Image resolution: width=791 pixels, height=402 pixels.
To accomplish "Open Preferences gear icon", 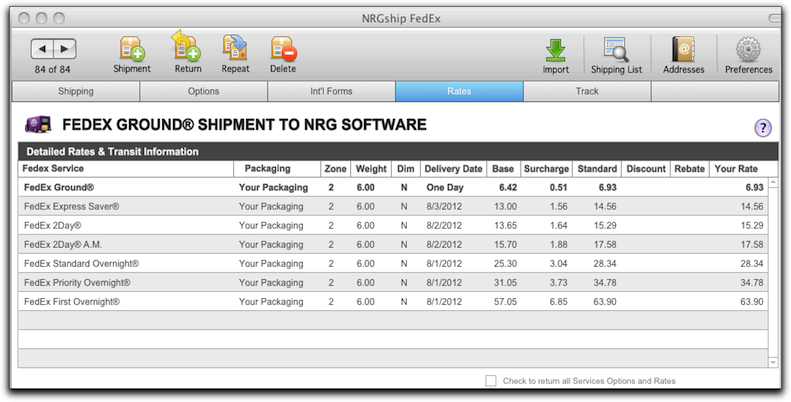I will tap(748, 49).
